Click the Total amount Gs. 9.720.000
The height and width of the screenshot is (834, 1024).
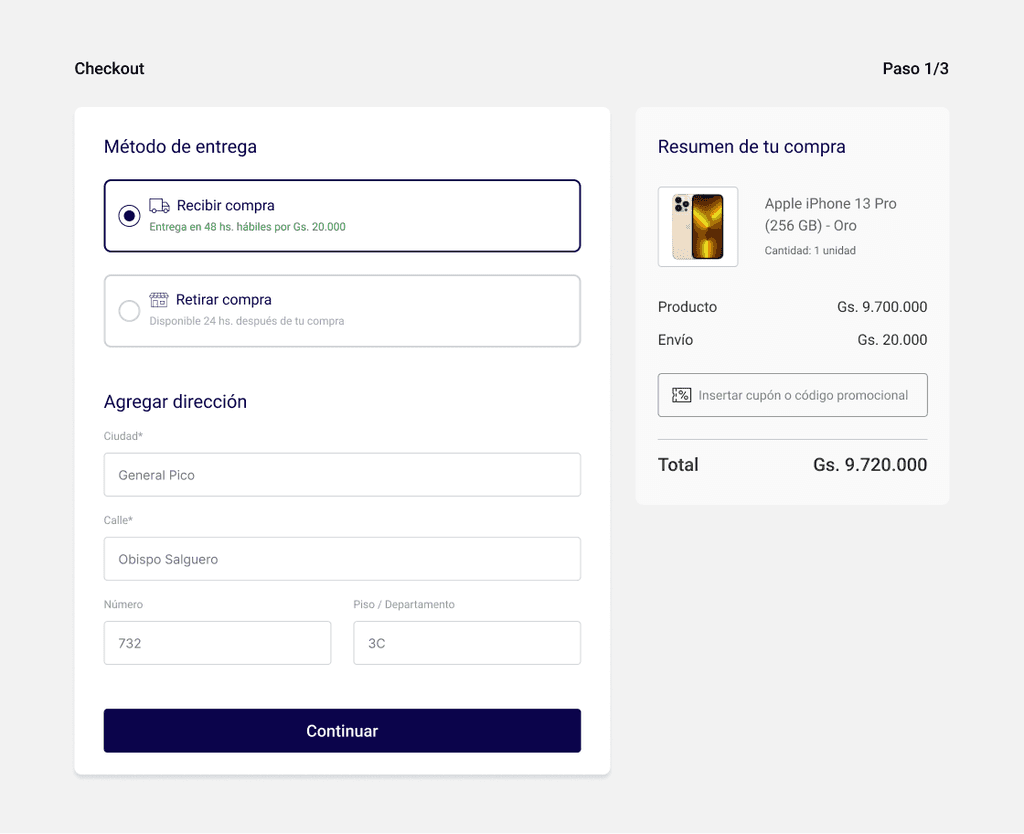pyautogui.click(x=870, y=465)
